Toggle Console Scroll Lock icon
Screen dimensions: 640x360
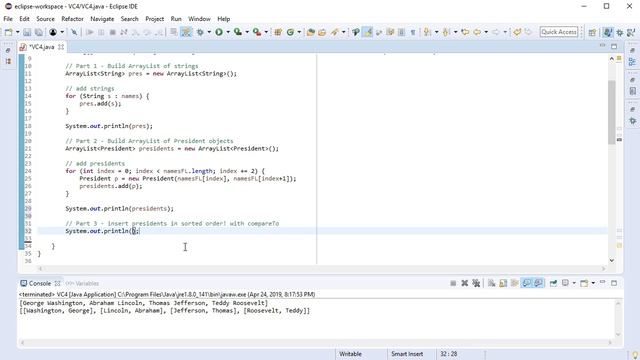coord(503,283)
